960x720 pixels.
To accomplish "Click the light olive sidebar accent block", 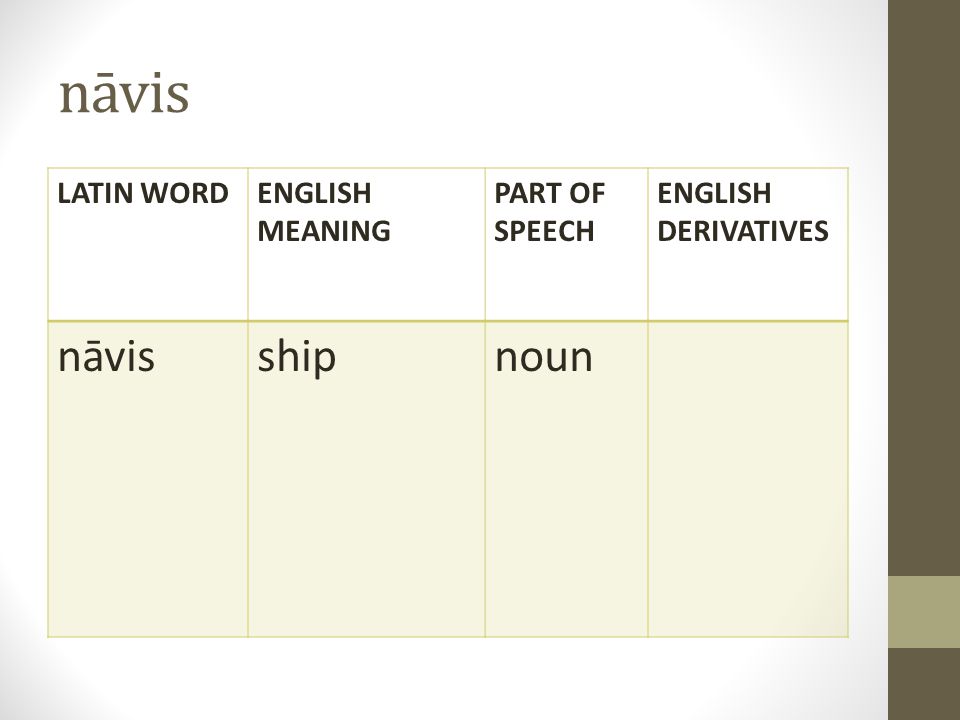I will tap(924, 612).
